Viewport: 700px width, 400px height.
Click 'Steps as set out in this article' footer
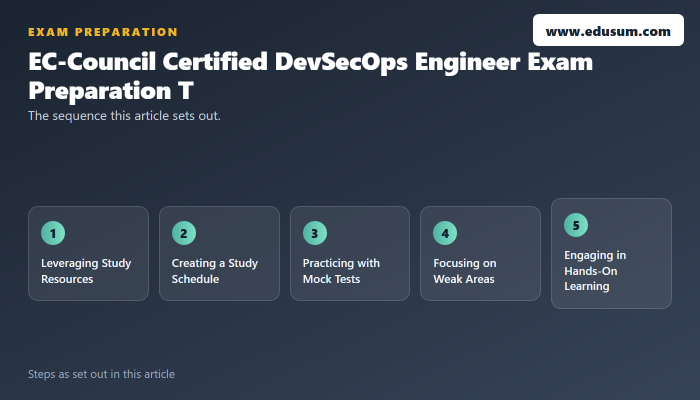coord(101,374)
